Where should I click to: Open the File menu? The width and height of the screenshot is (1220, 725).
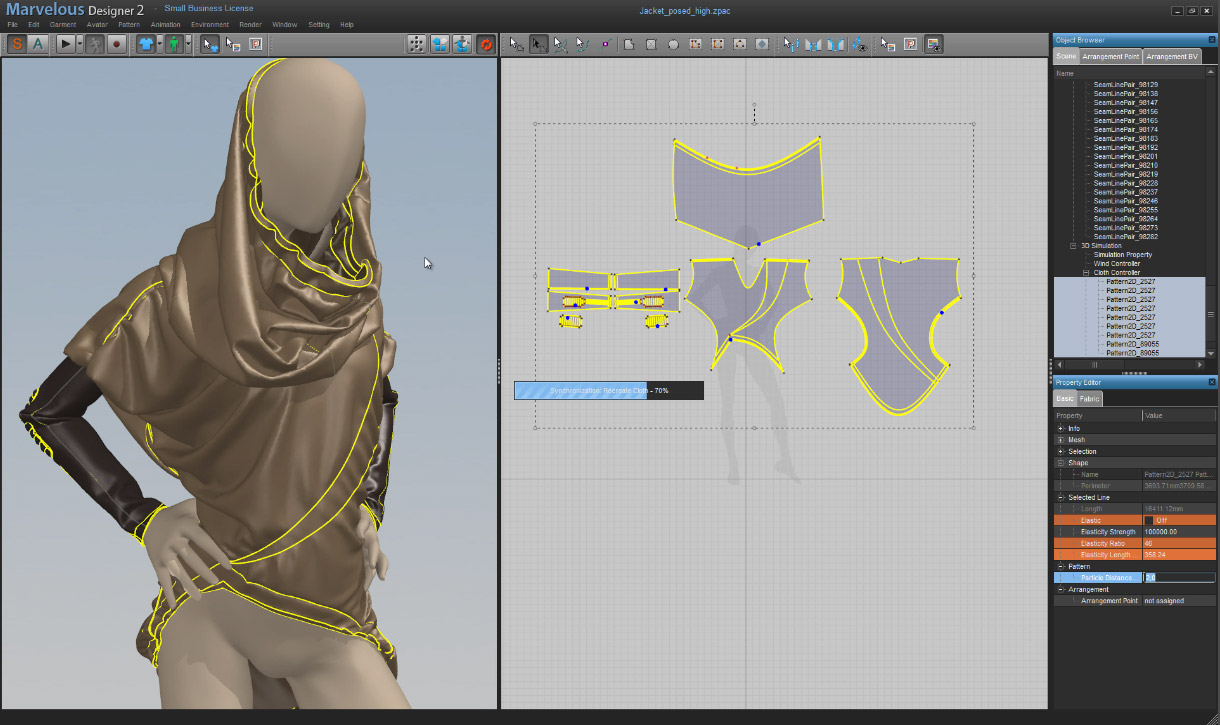point(13,24)
